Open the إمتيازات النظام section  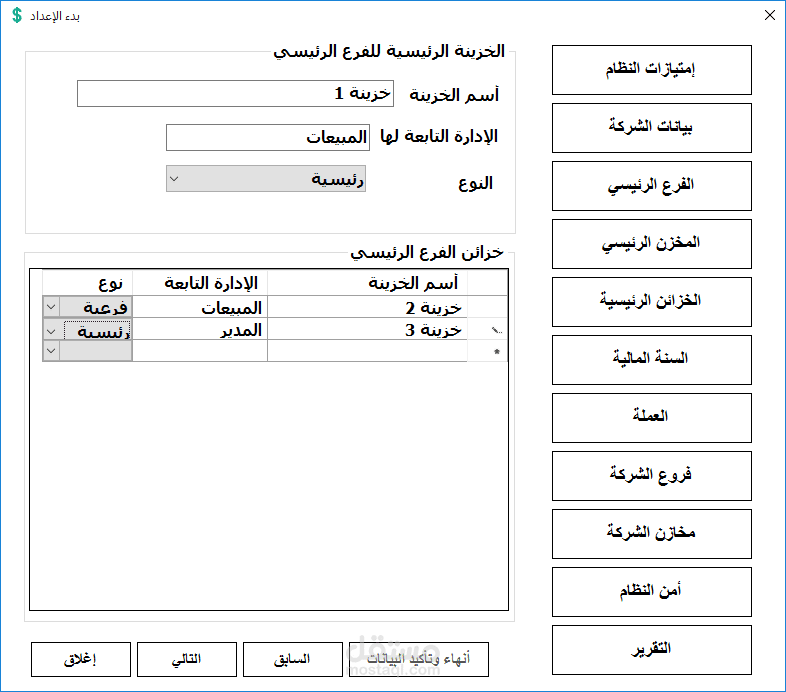click(652, 70)
